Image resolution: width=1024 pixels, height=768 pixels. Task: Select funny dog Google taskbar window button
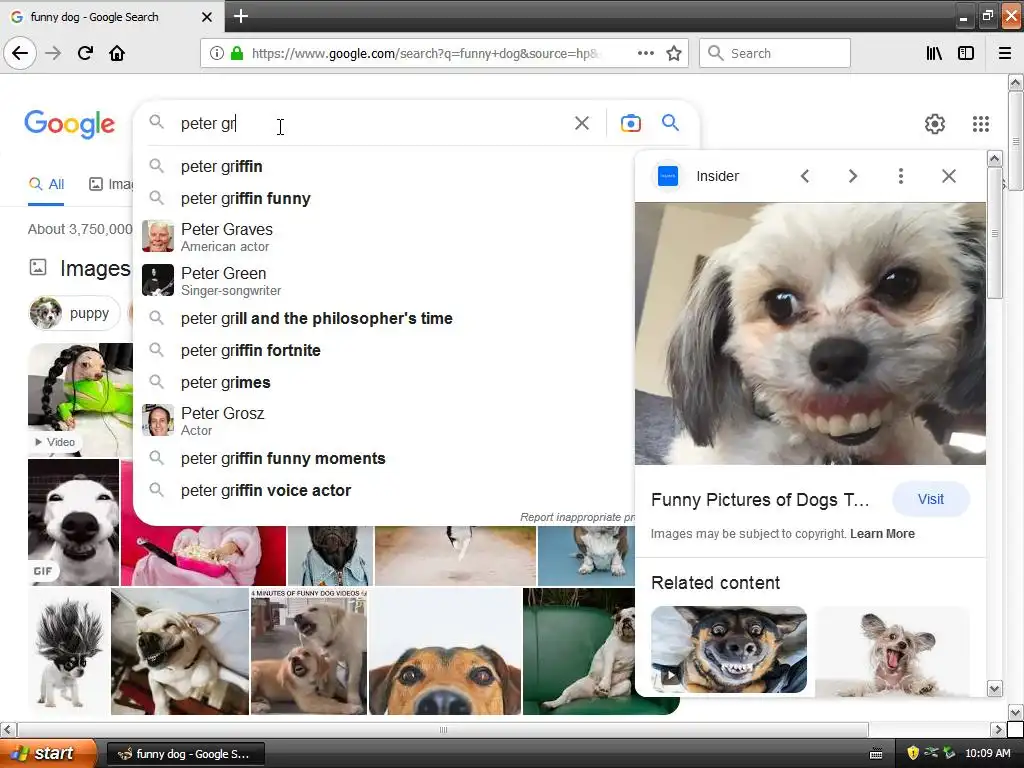click(x=185, y=754)
